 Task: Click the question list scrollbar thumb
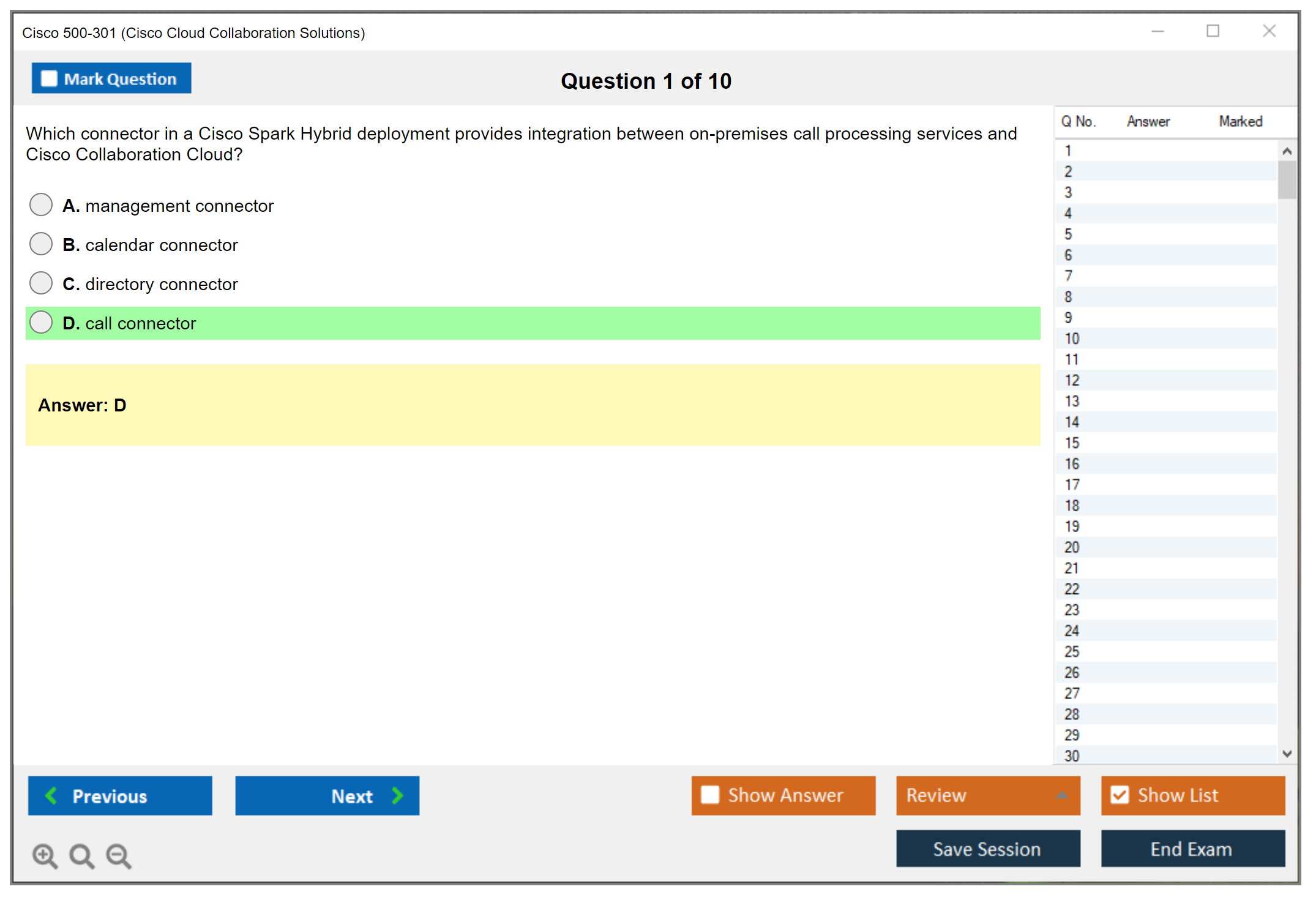(x=1287, y=179)
